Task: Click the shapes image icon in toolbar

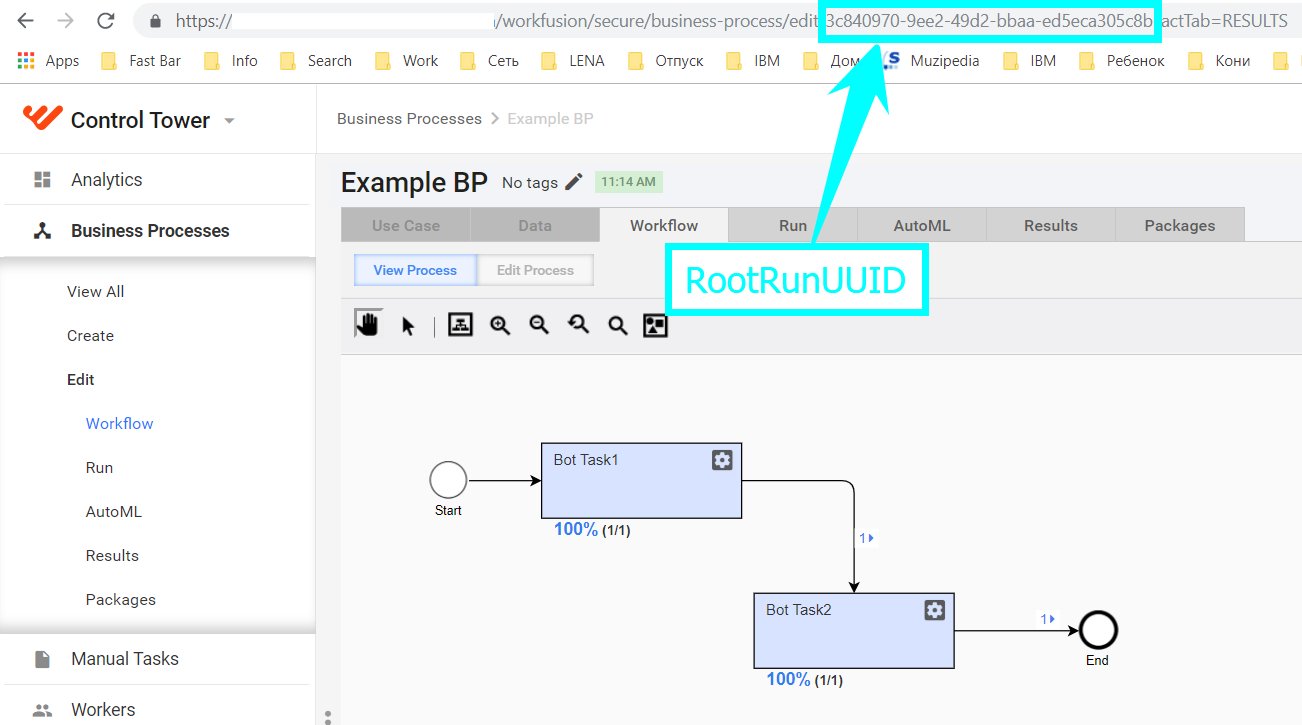Action: [x=655, y=325]
